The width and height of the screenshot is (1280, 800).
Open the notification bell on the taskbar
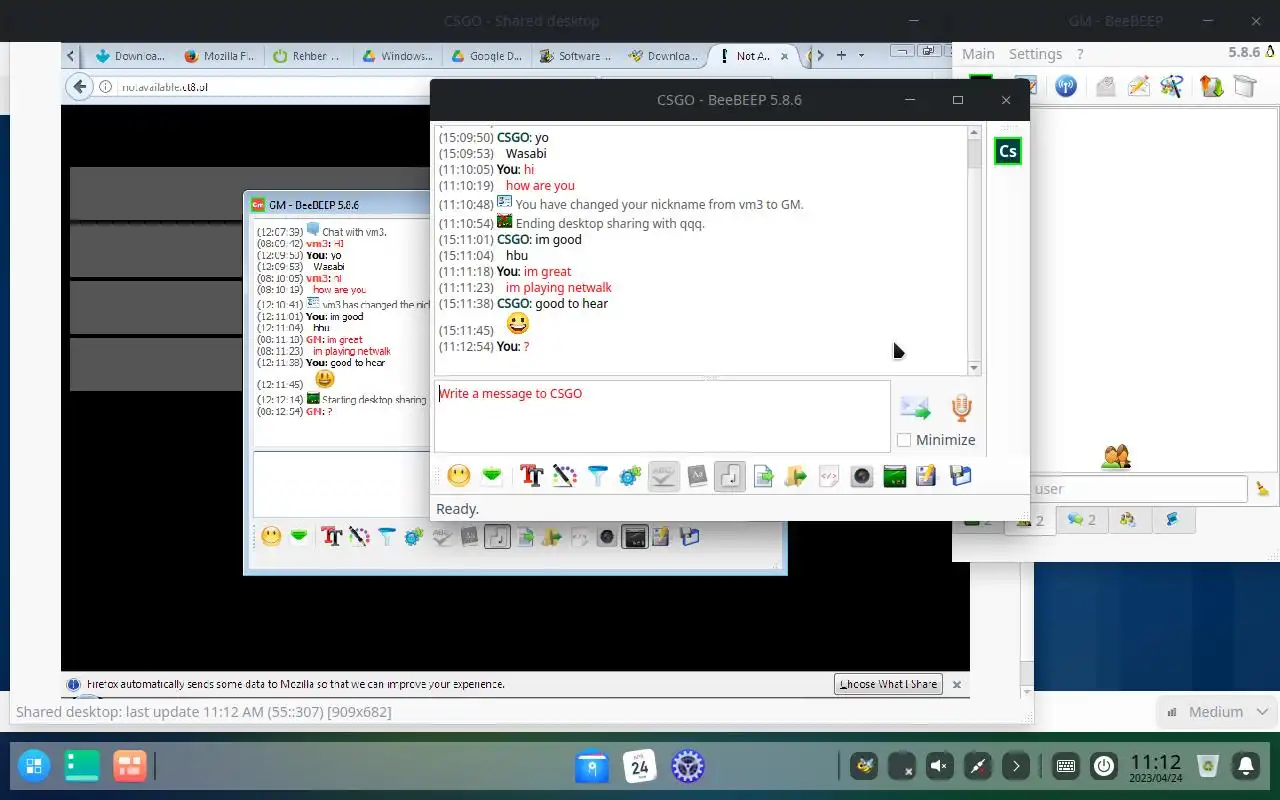click(x=1246, y=767)
